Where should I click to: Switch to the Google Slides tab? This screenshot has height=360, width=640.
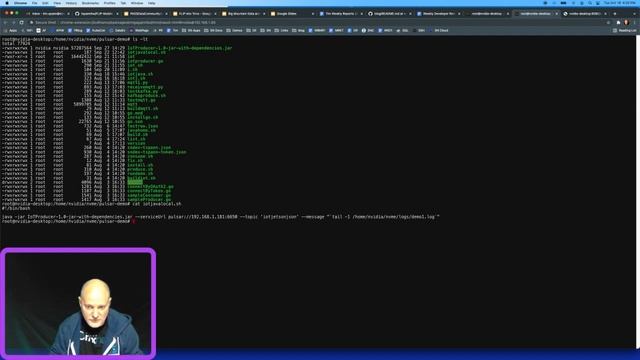click(x=292, y=13)
